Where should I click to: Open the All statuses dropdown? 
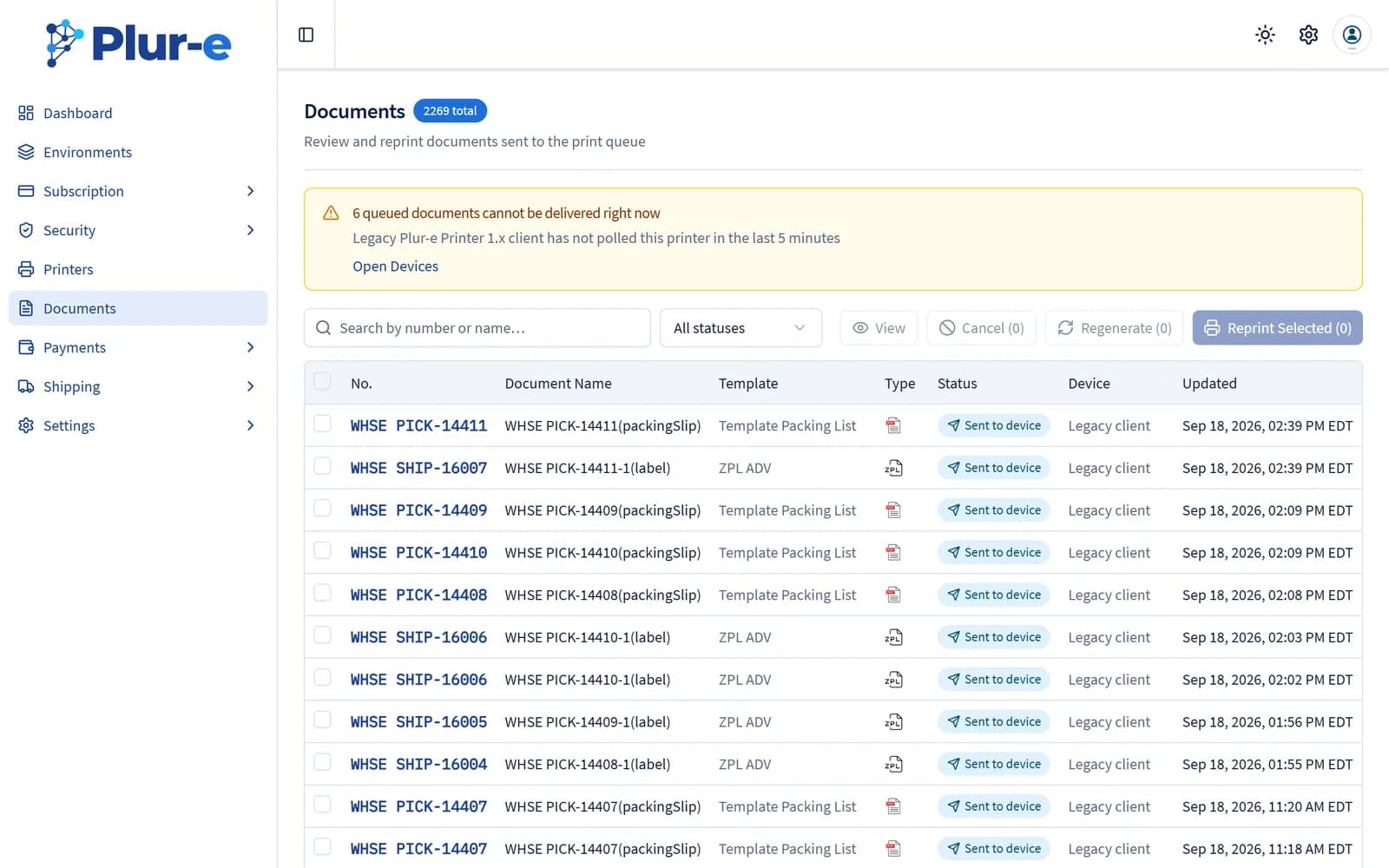(741, 328)
